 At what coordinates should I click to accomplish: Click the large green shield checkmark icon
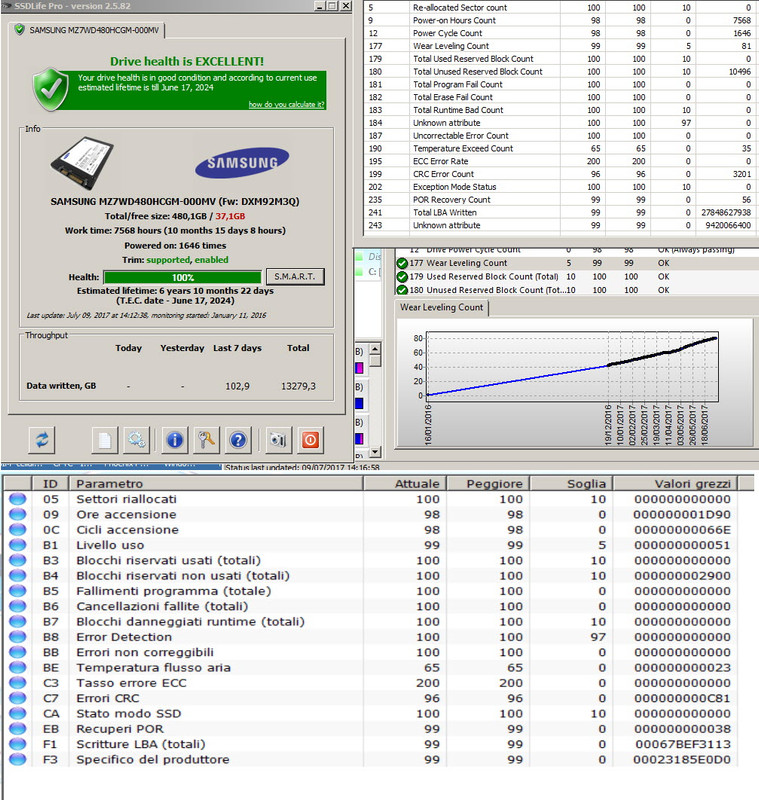pyautogui.click(x=50, y=89)
